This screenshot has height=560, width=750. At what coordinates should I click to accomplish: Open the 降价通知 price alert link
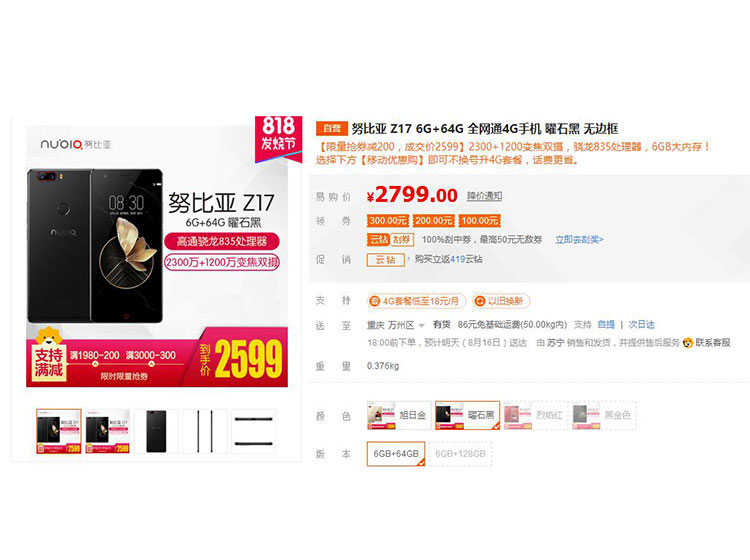[x=485, y=196]
